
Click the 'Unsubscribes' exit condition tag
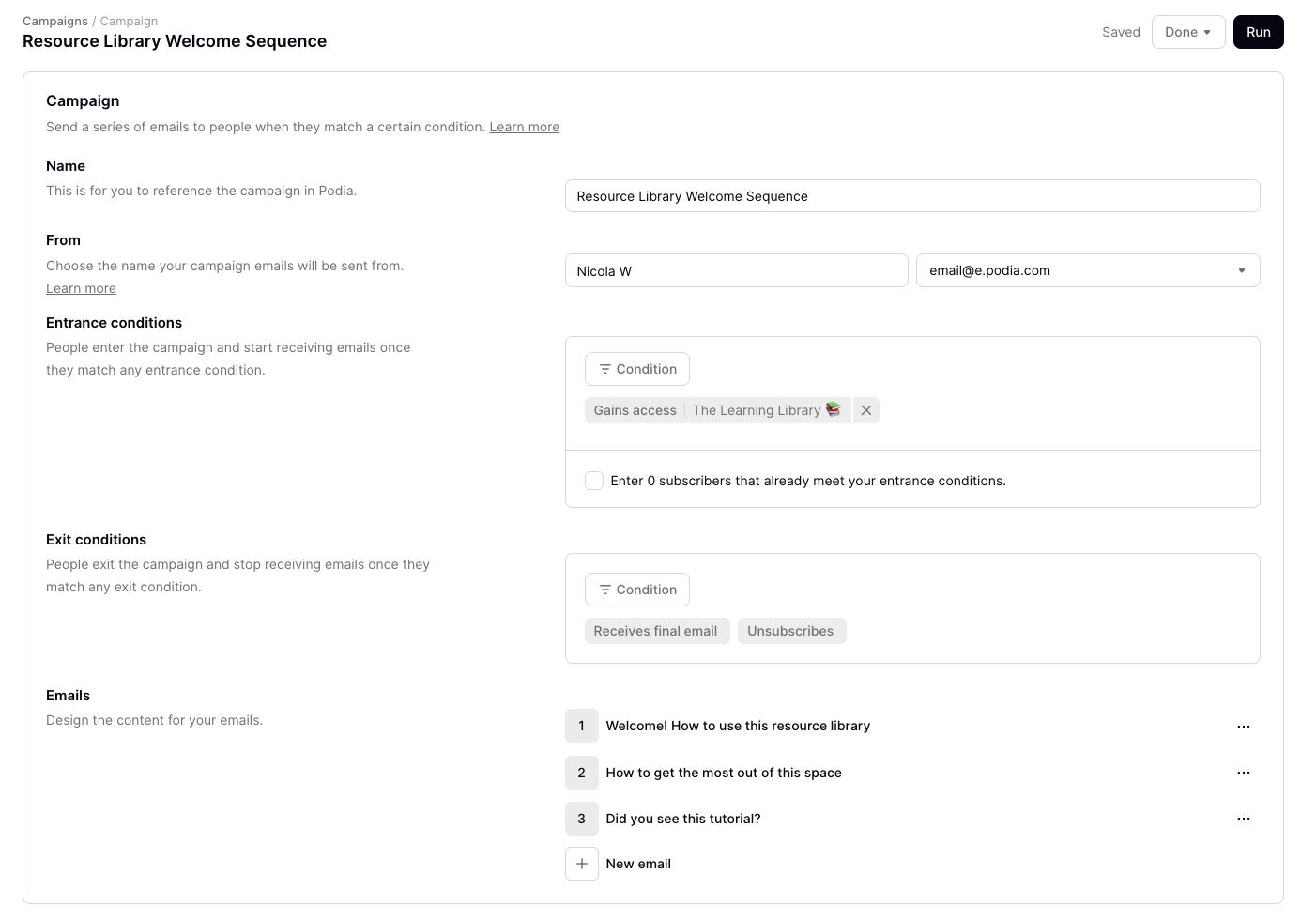(x=790, y=631)
